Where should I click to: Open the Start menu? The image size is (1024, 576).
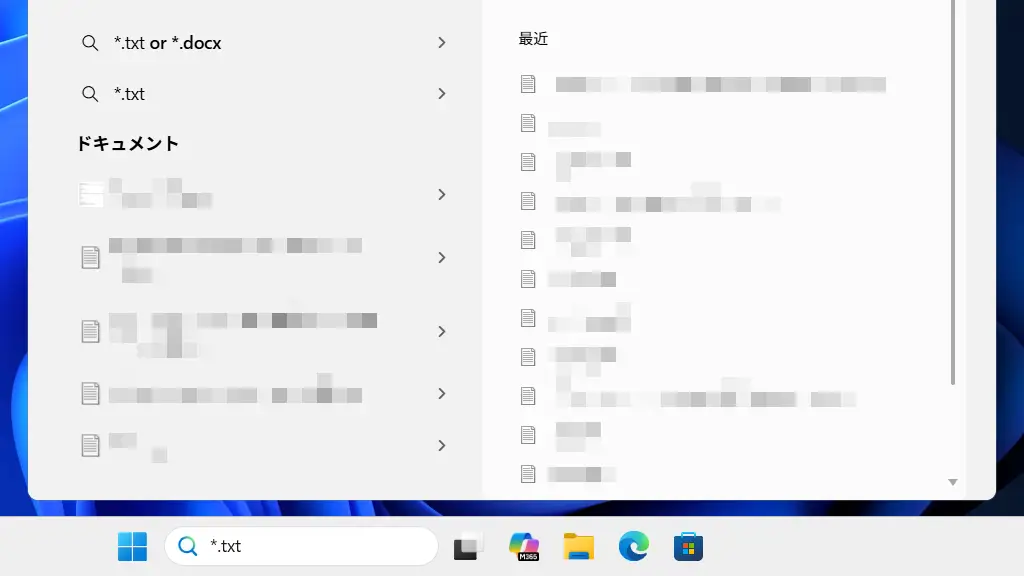click(131, 546)
